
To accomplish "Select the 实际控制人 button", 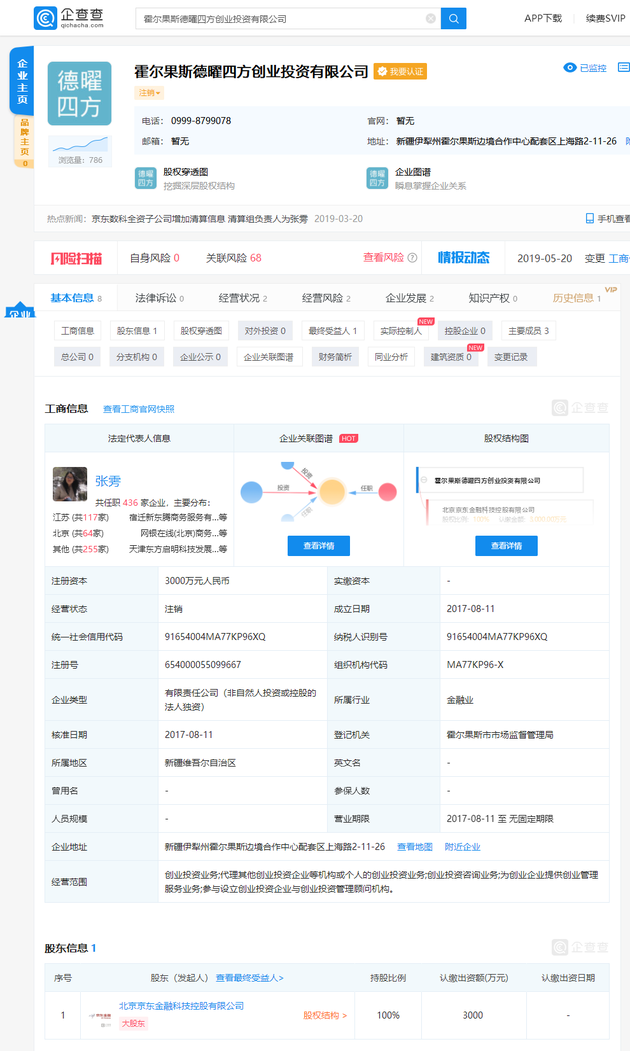I will [x=401, y=330].
